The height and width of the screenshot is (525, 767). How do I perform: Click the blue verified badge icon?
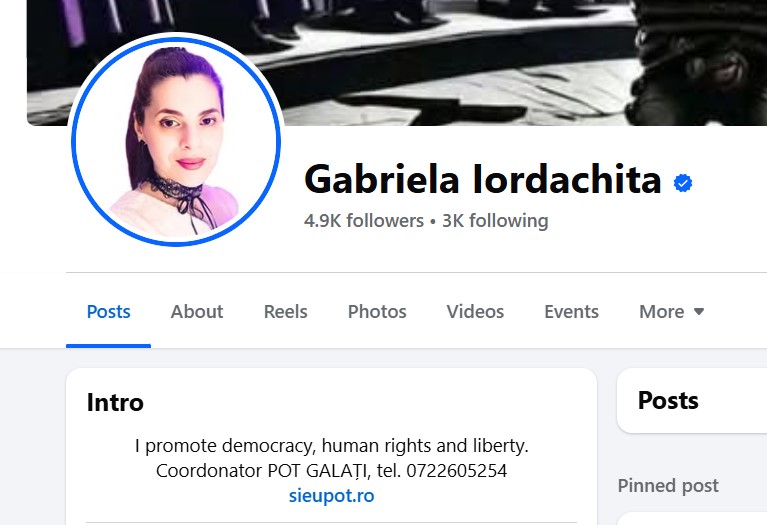tap(683, 183)
